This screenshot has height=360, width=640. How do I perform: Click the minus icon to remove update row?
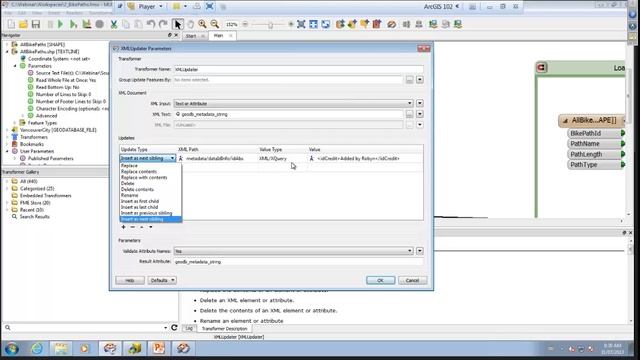pos(132,227)
